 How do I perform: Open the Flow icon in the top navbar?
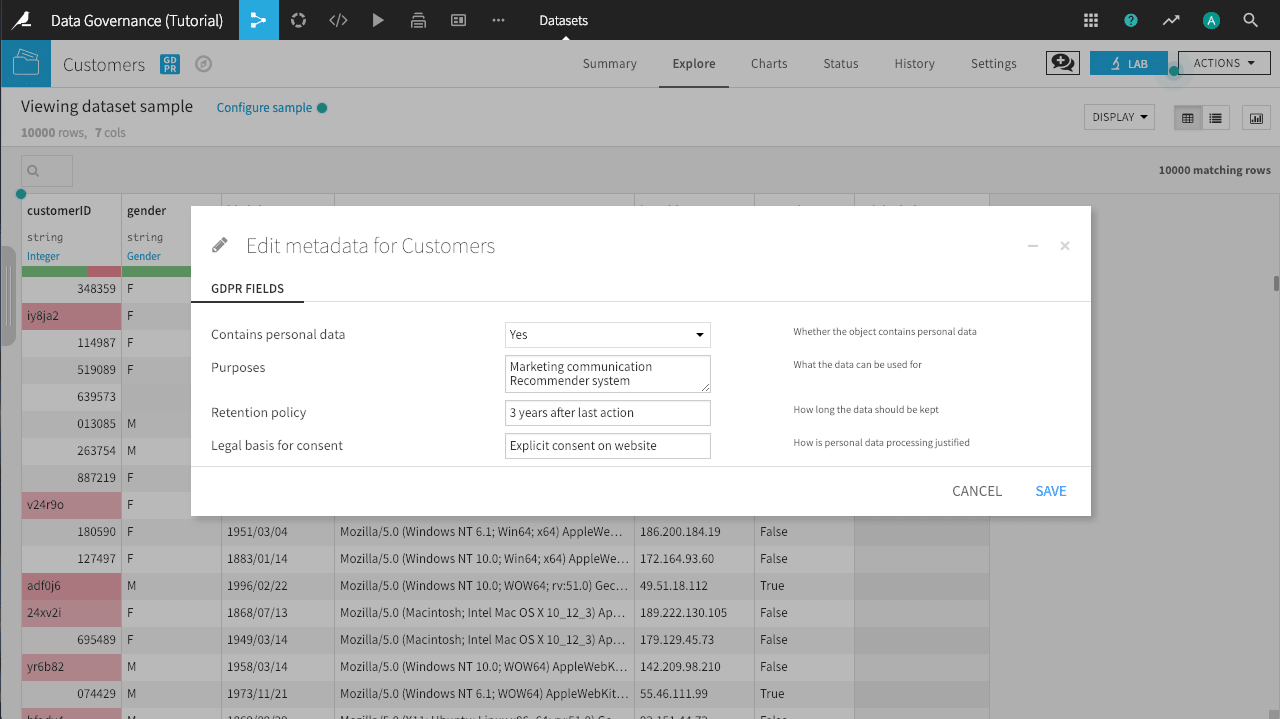tap(258, 20)
